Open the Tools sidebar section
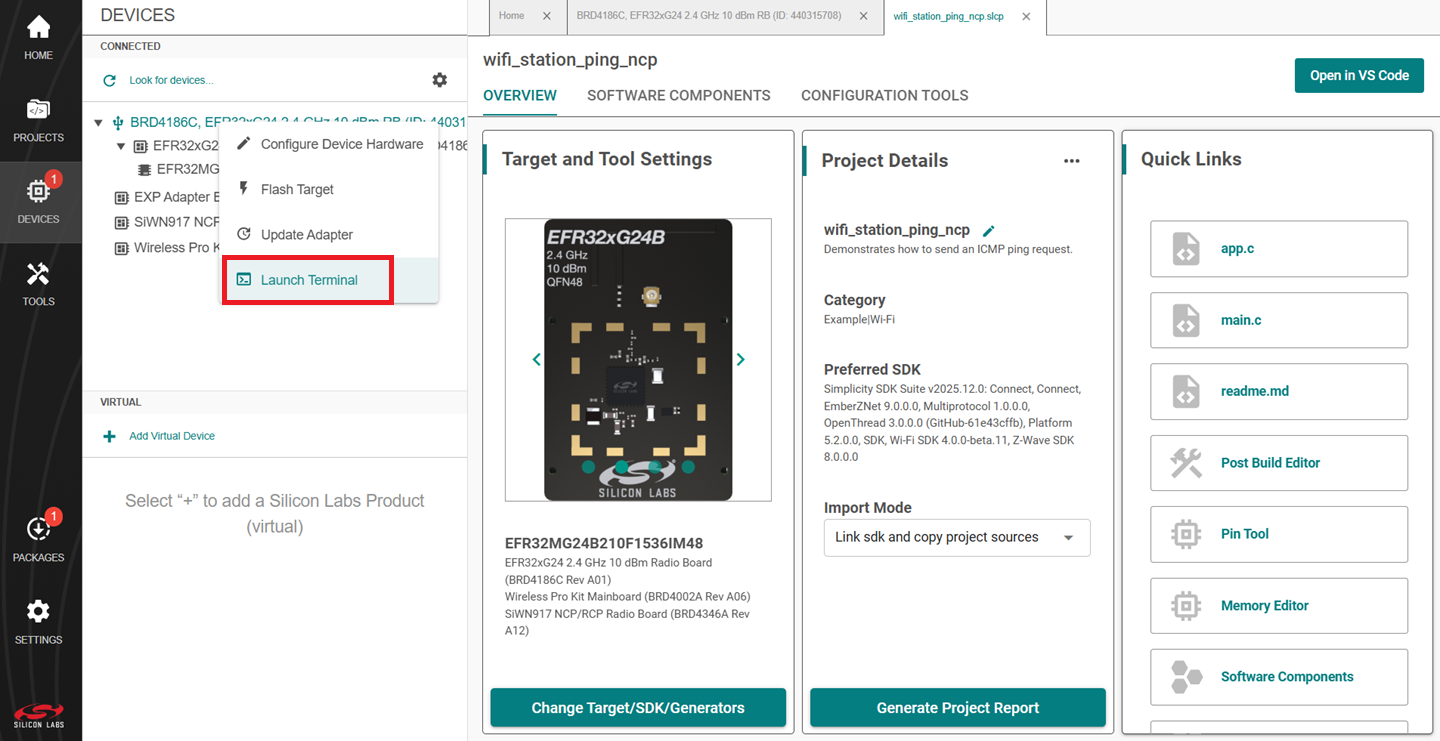This screenshot has height=741, width=1440. pos(38,283)
